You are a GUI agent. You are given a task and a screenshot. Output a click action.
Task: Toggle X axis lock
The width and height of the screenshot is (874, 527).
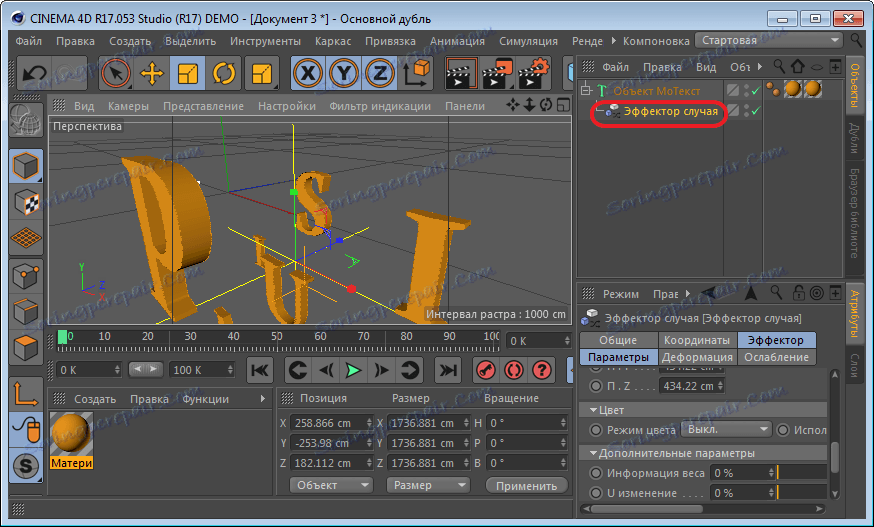tap(308, 73)
